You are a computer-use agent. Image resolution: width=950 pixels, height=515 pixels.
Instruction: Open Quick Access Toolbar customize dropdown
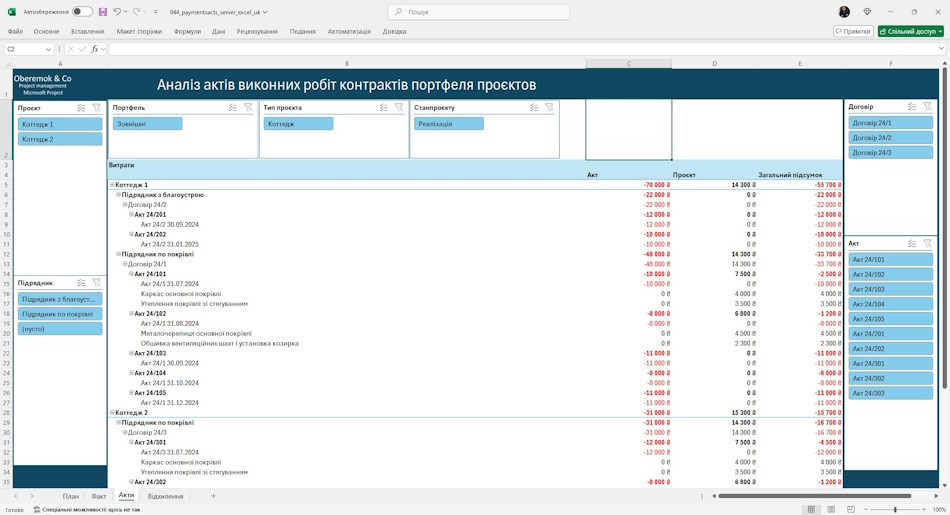[156, 12]
